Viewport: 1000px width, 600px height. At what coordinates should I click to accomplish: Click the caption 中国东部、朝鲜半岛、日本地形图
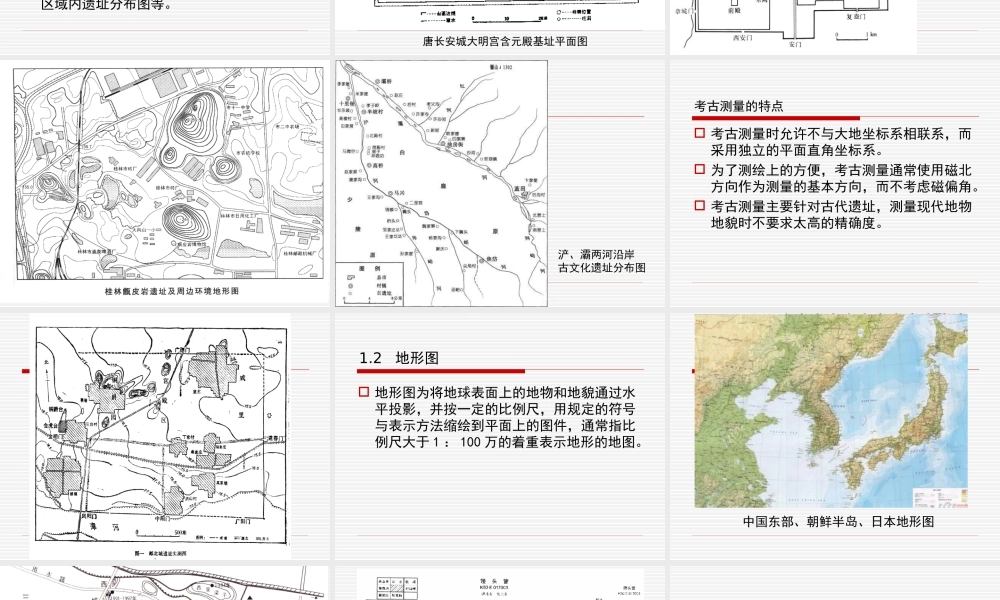click(837, 521)
